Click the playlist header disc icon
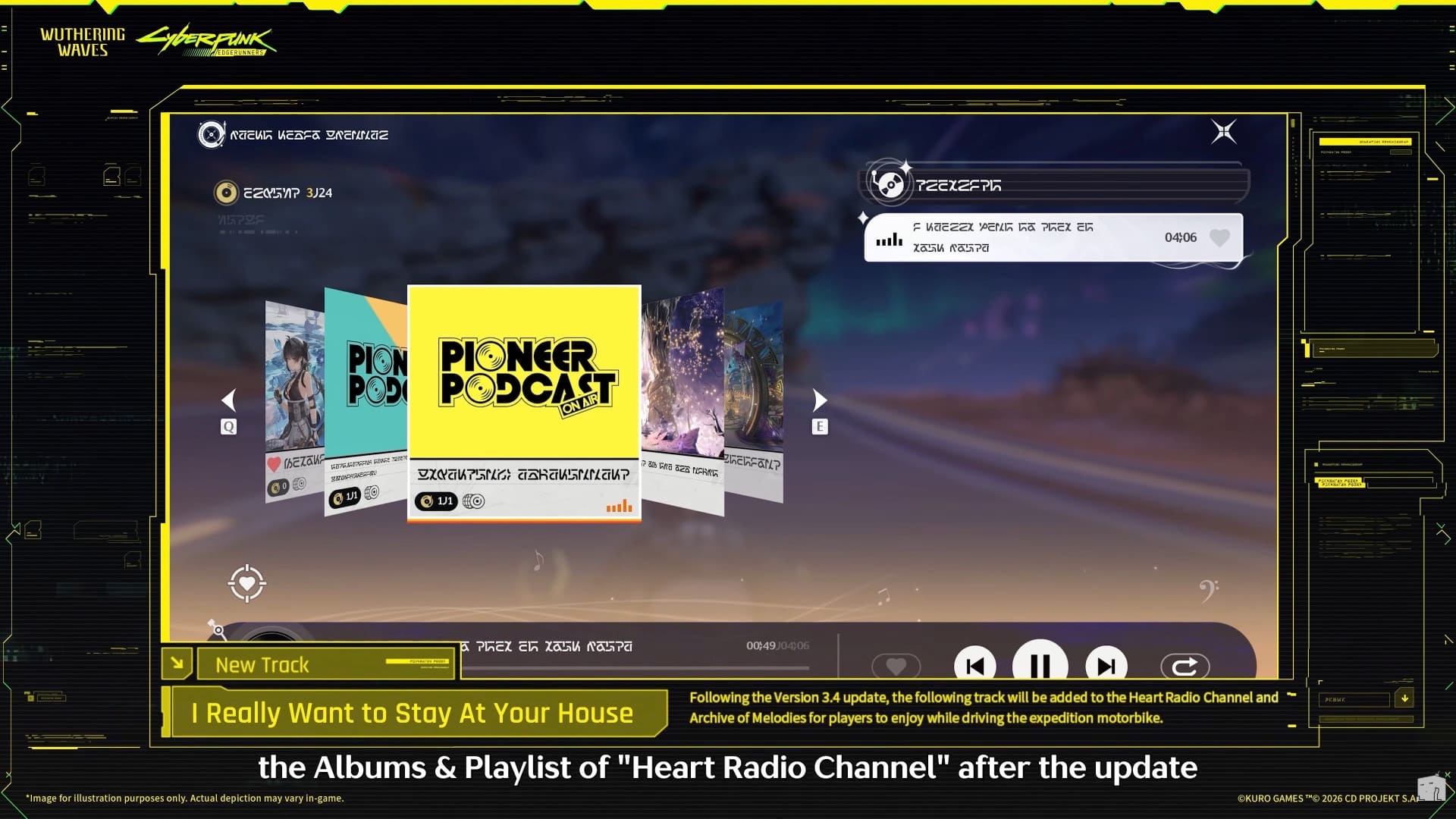This screenshot has height=819, width=1456. 889,183
